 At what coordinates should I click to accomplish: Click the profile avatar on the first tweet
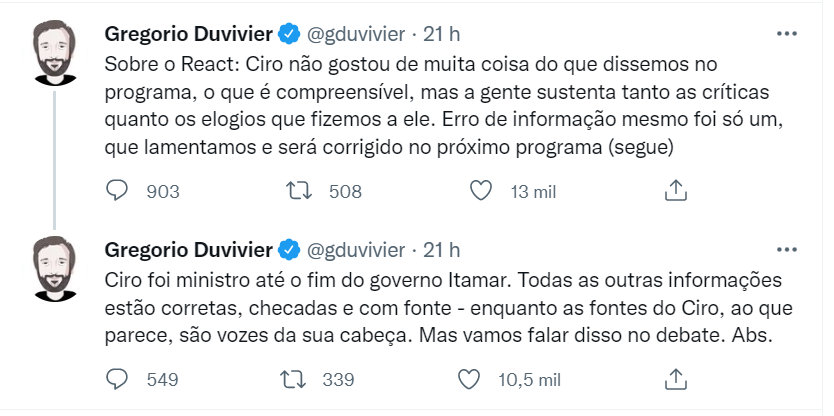pyautogui.click(x=54, y=54)
